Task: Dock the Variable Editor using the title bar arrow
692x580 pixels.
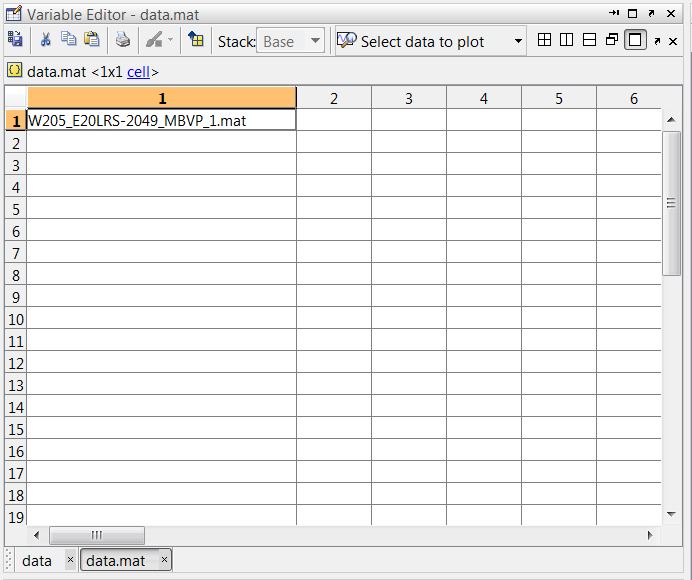Action: (x=613, y=13)
